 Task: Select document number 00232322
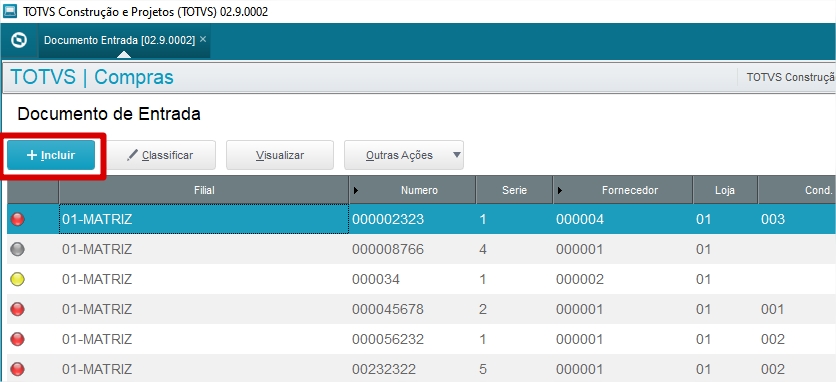383,369
